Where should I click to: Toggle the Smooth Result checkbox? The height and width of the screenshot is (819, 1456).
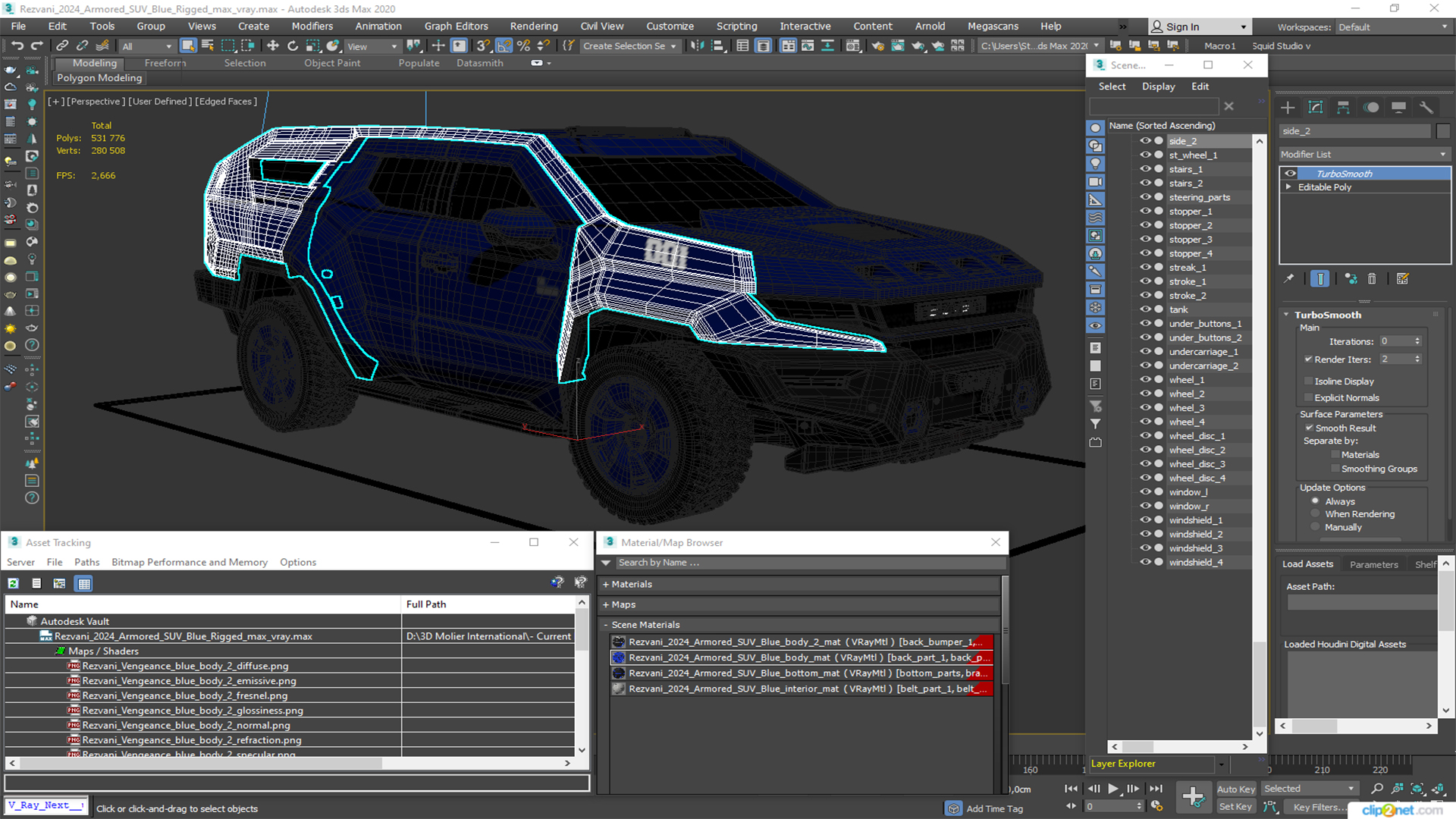coord(1309,428)
